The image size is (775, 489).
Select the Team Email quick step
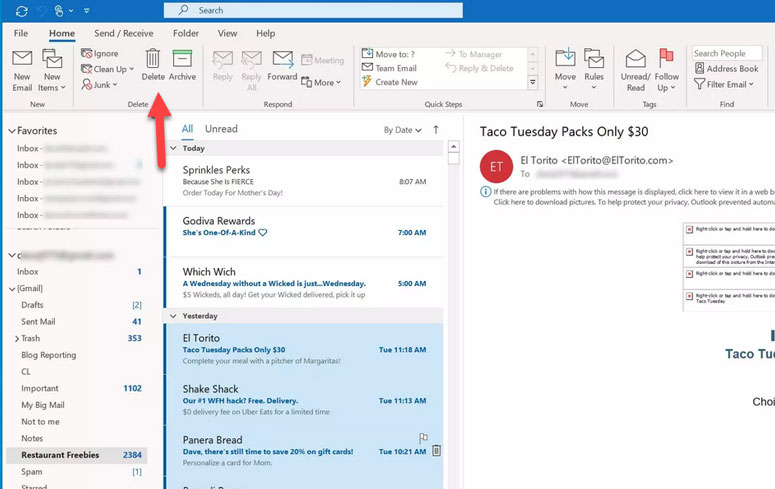(x=389, y=68)
